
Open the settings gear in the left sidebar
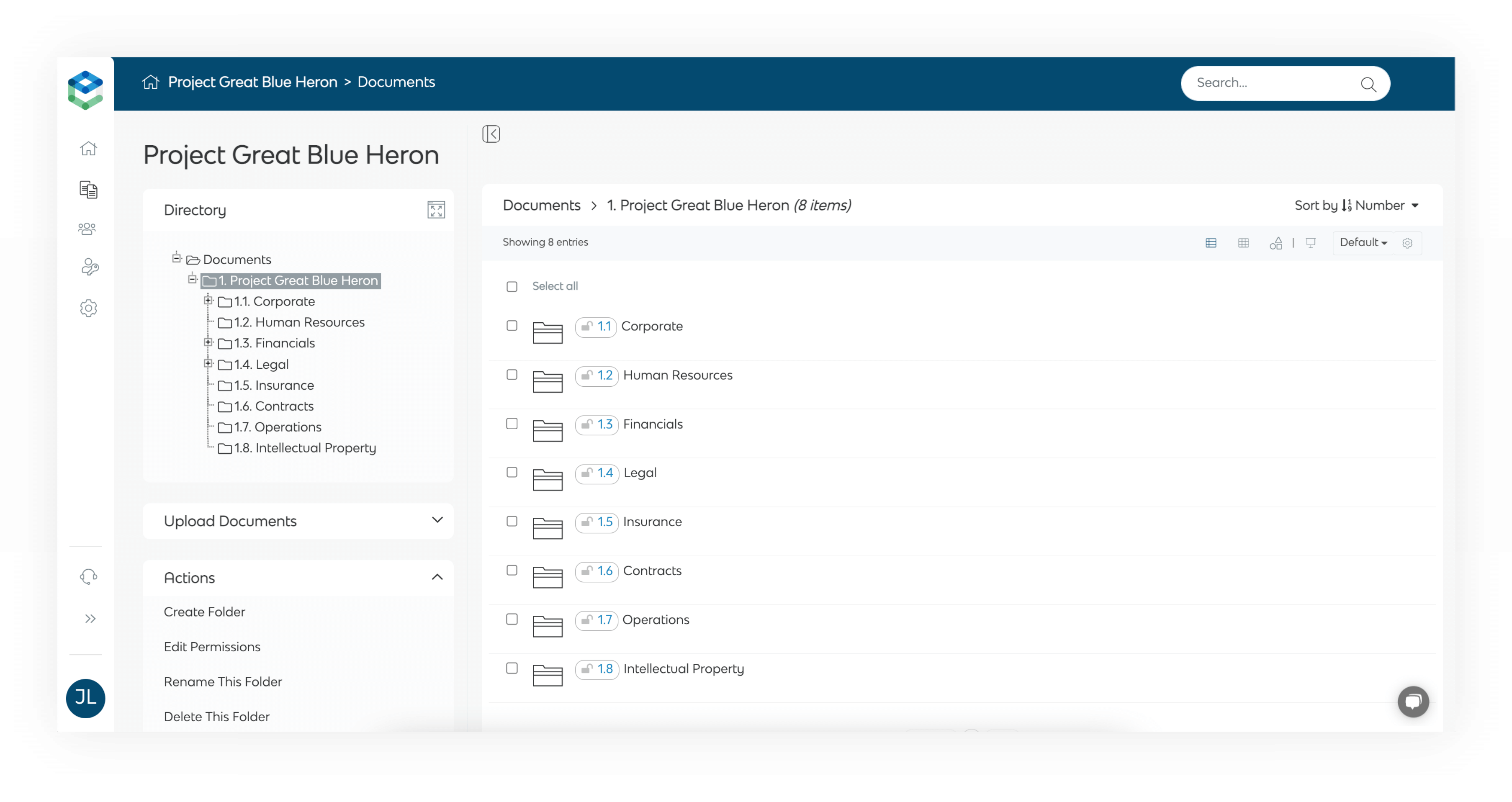point(88,308)
